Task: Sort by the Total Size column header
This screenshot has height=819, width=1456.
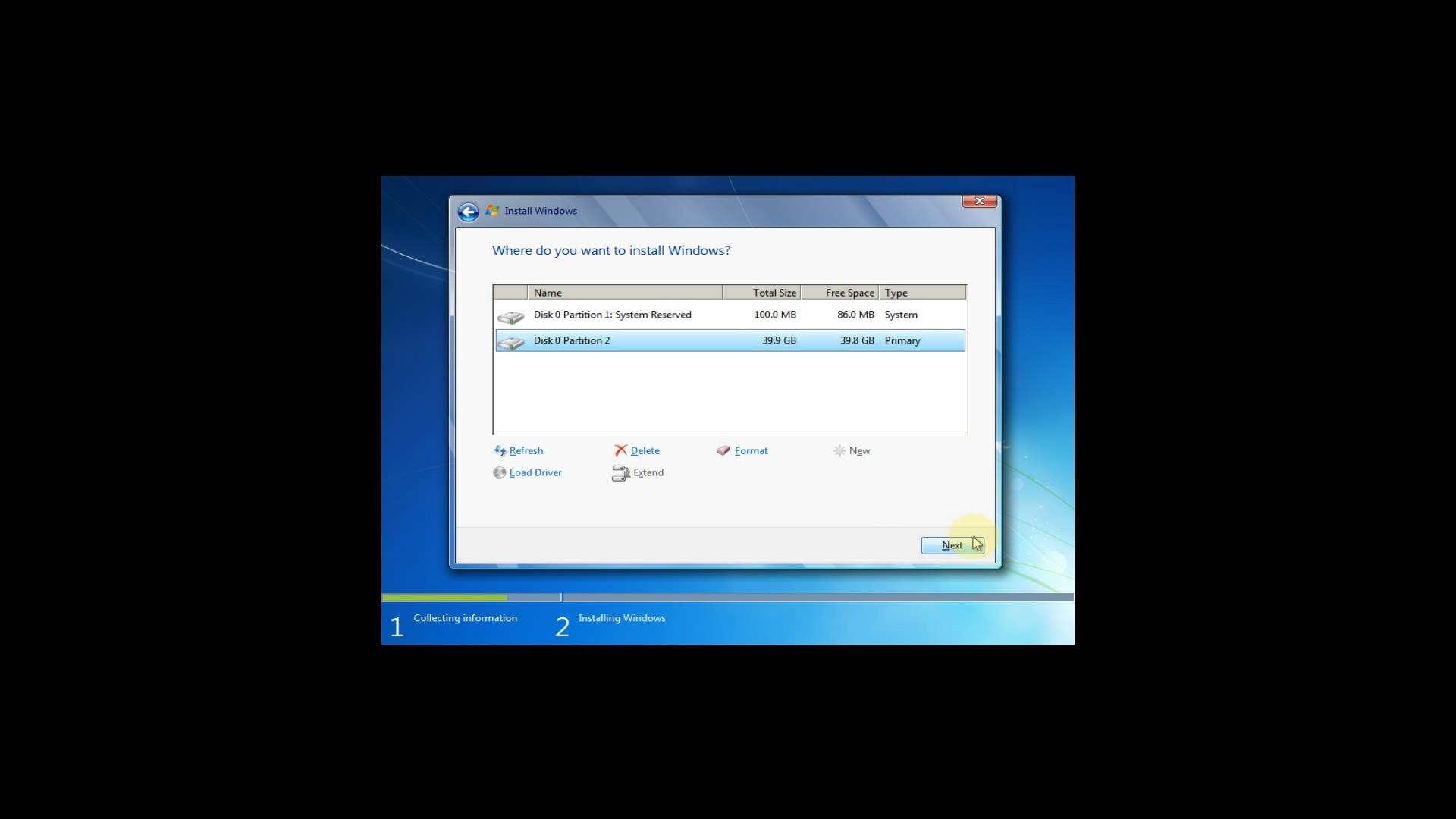Action: coord(762,293)
